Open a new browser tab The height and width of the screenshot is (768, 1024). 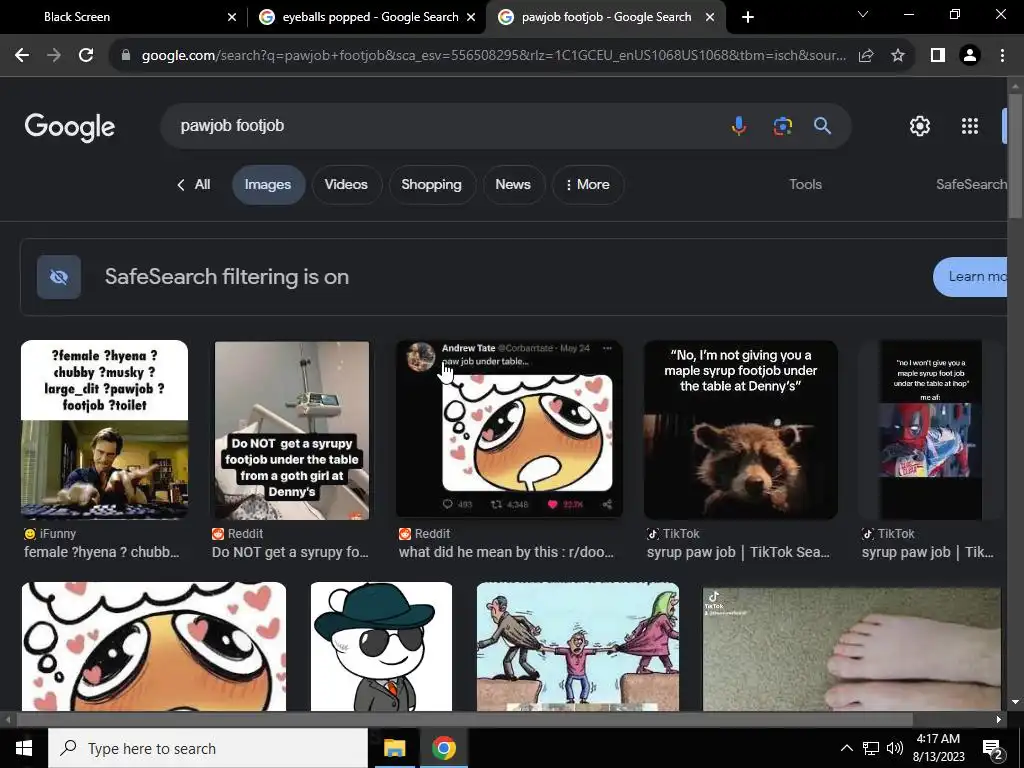pyautogui.click(x=748, y=17)
